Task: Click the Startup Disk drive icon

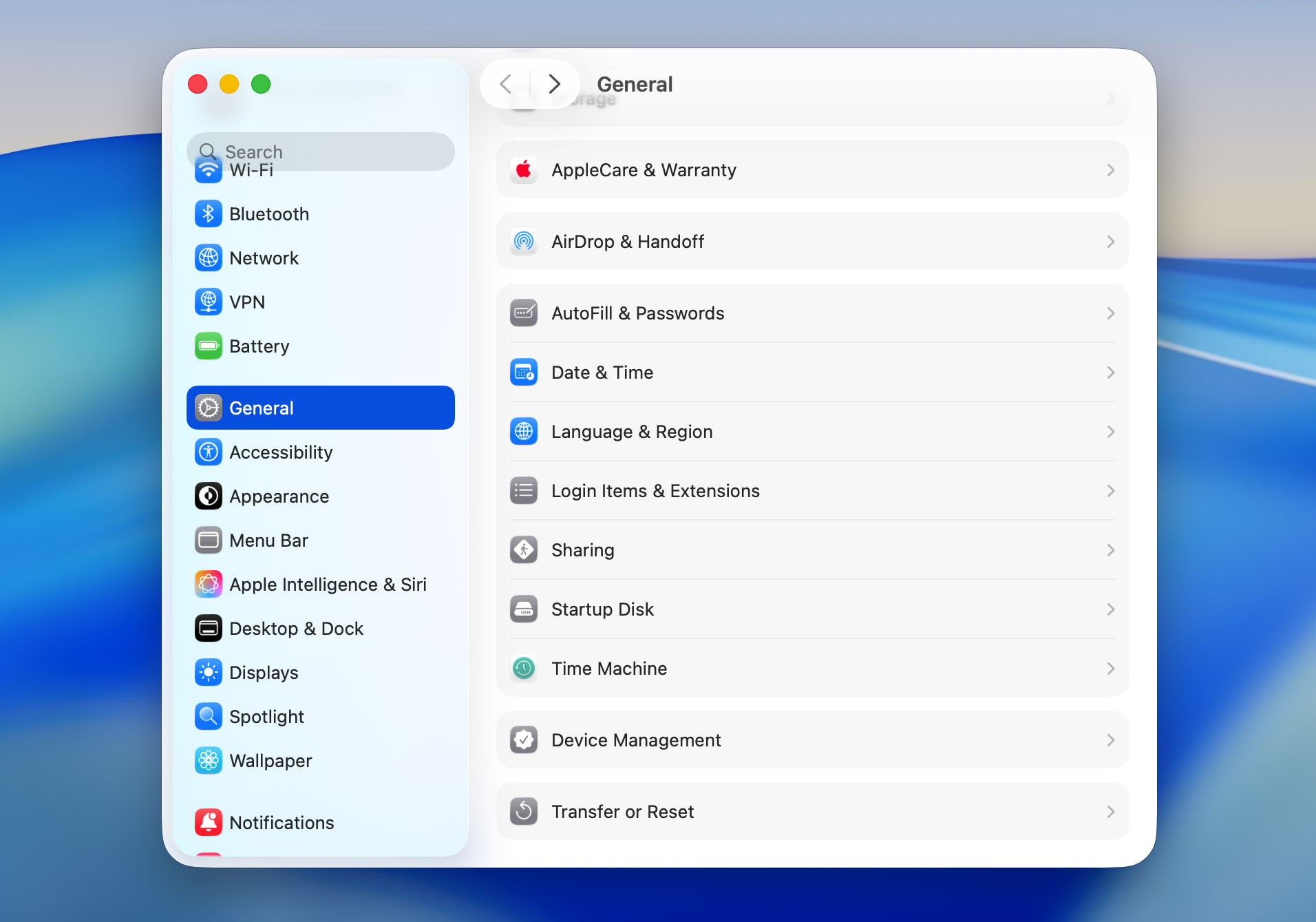Action: (524, 609)
